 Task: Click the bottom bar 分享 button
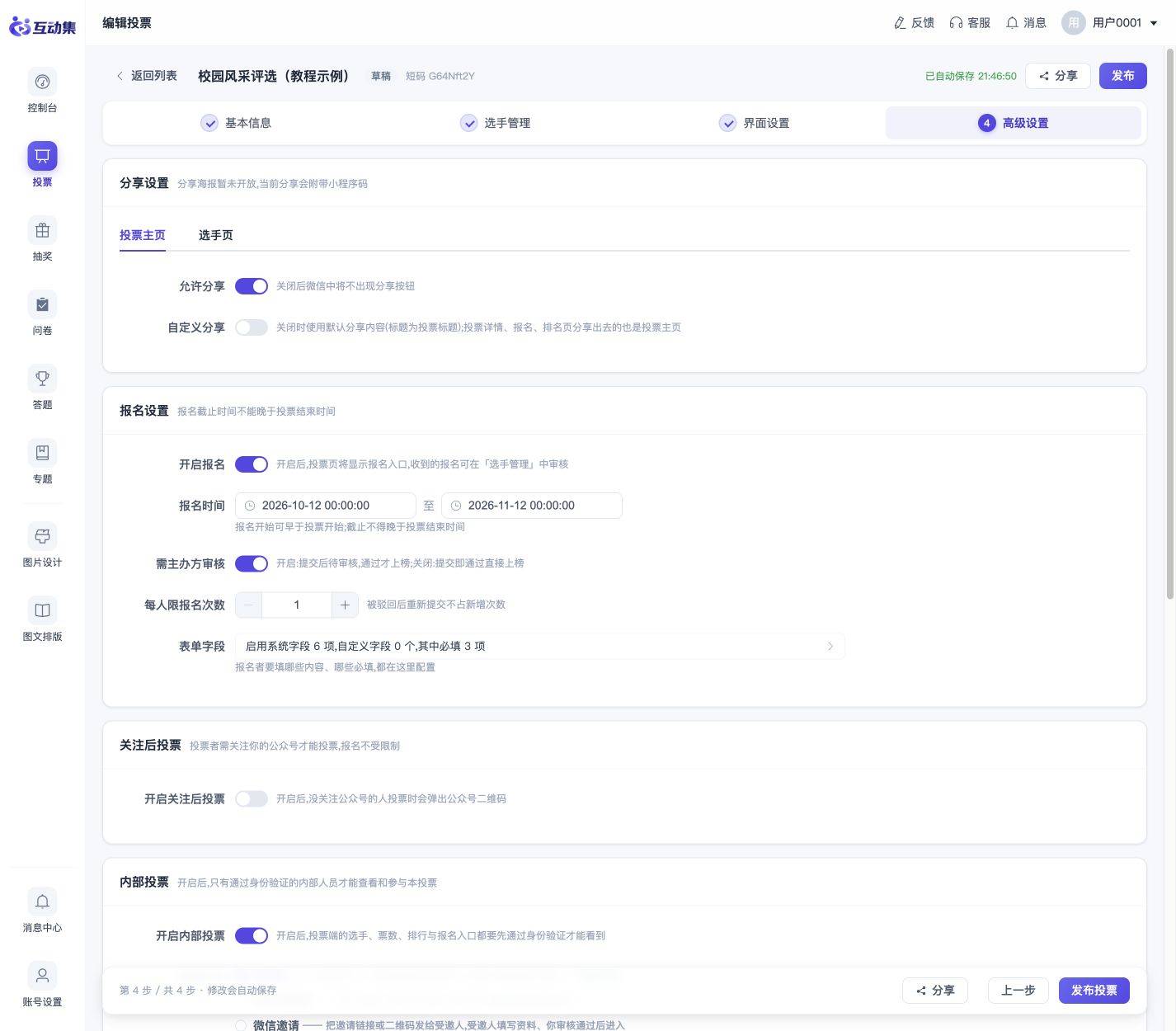pos(935,991)
